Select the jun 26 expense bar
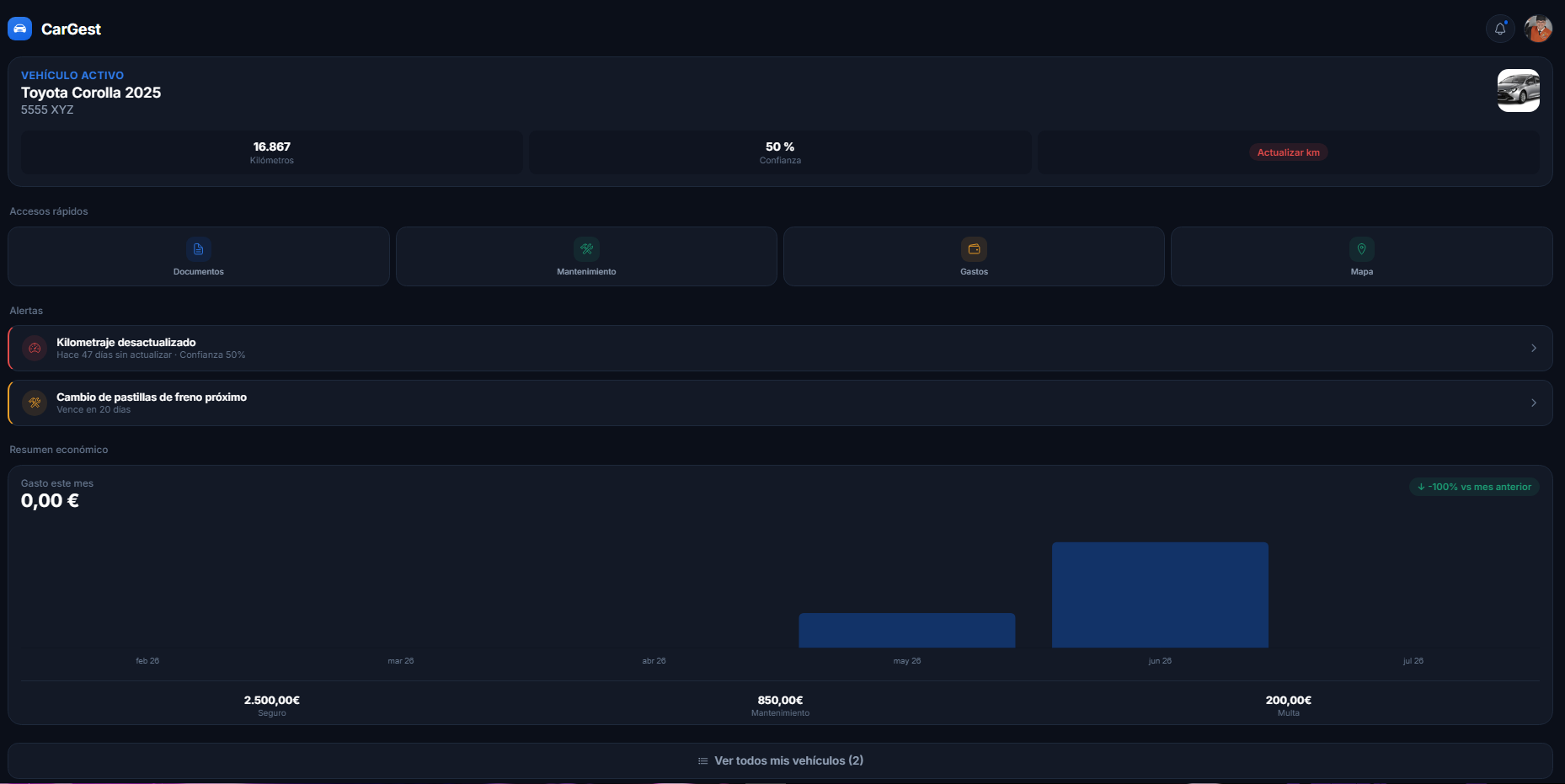 coord(1160,595)
